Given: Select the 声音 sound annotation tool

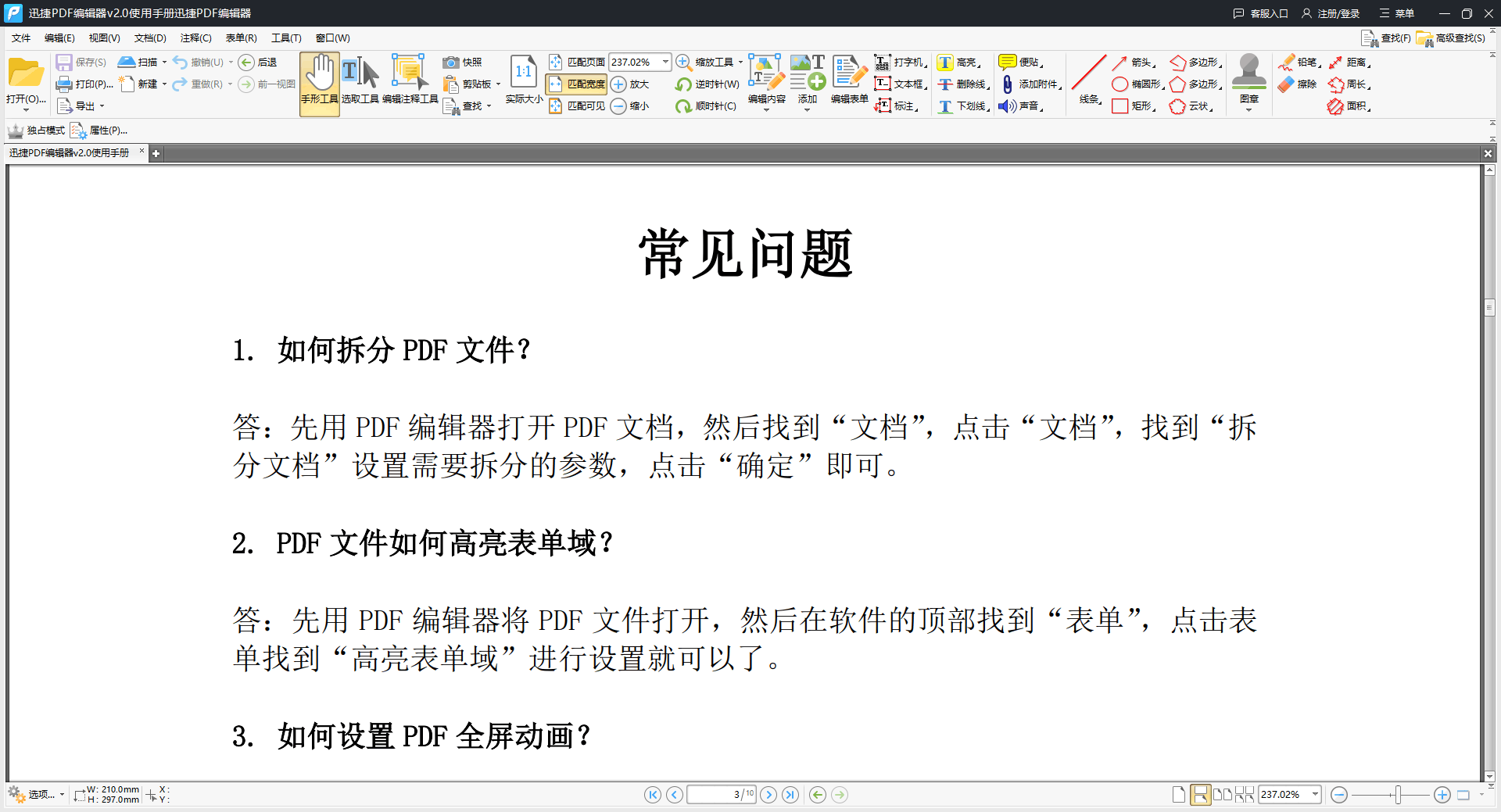Looking at the screenshot, I should coord(1021,106).
